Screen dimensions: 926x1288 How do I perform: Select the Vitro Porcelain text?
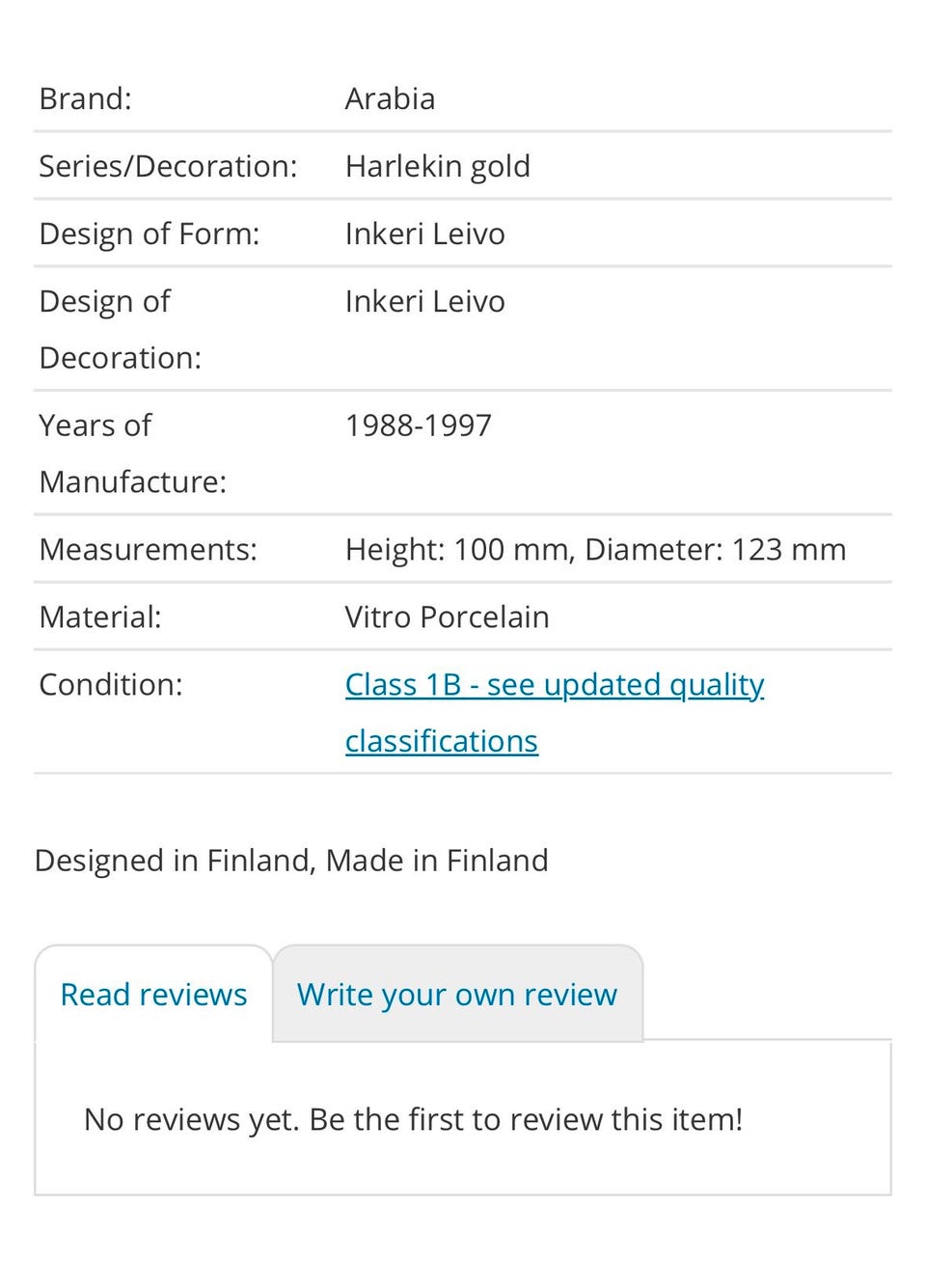(447, 617)
